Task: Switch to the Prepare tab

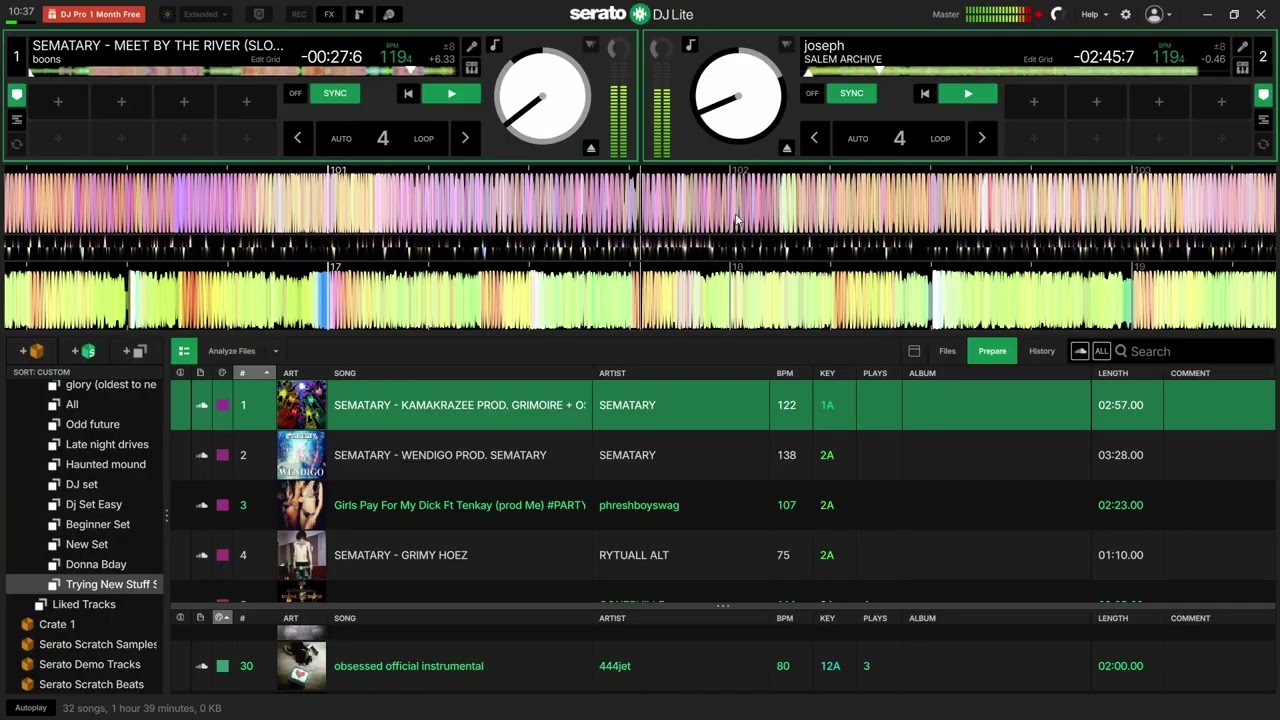Action: pos(992,351)
